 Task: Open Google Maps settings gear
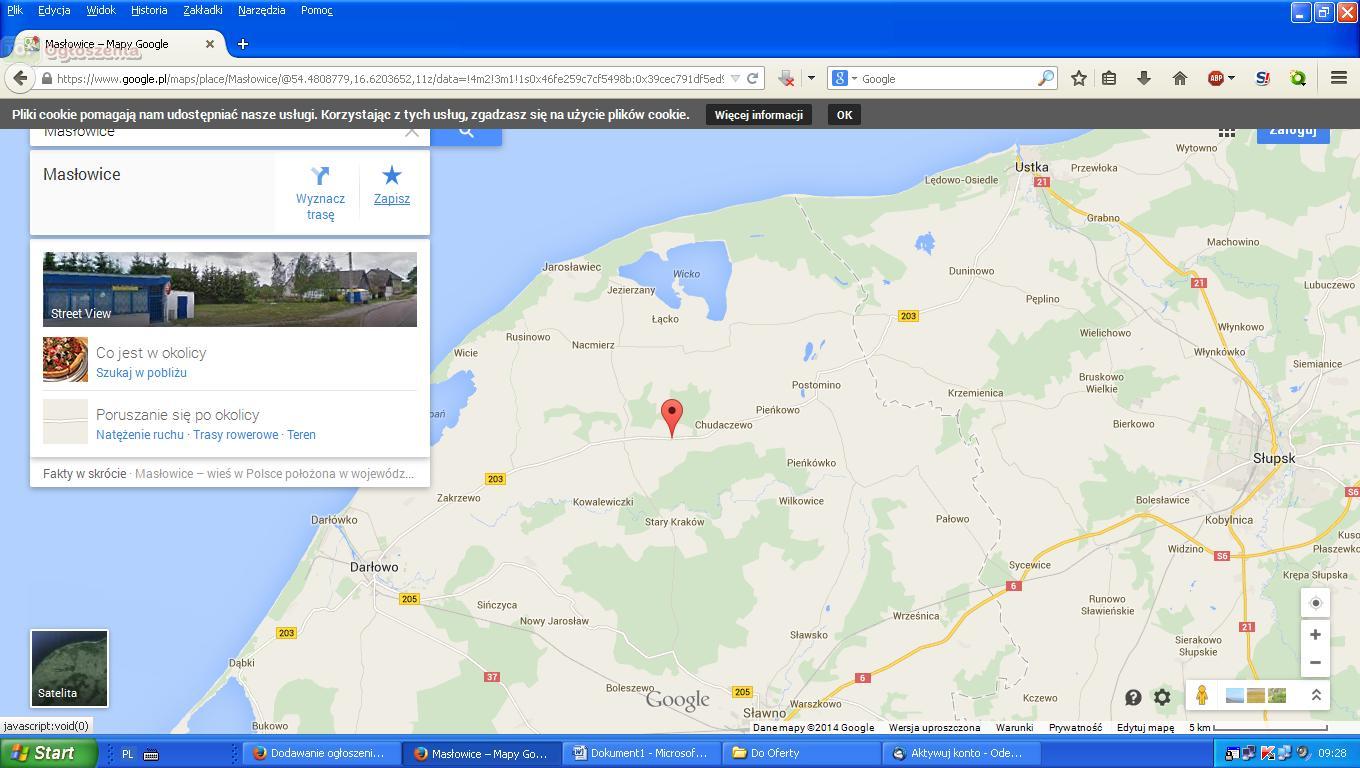tap(1162, 697)
